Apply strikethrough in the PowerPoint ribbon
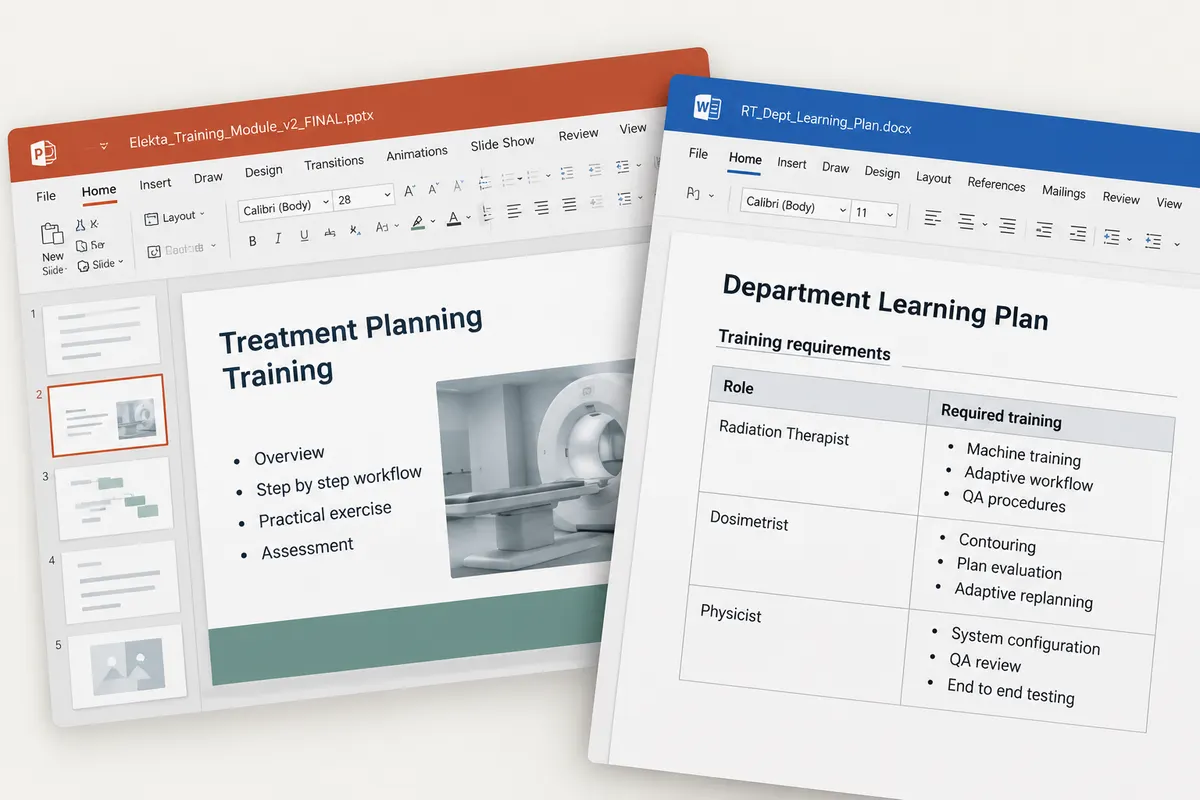This screenshot has height=800, width=1200. click(x=329, y=234)
